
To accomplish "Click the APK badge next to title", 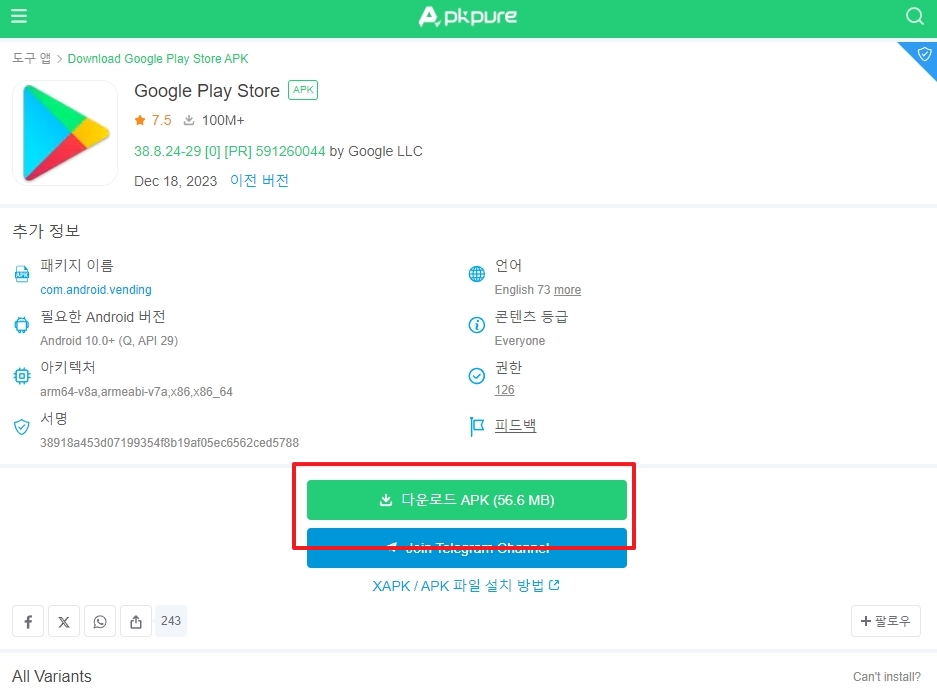I will pyautogui.click(x=303, y=90).
